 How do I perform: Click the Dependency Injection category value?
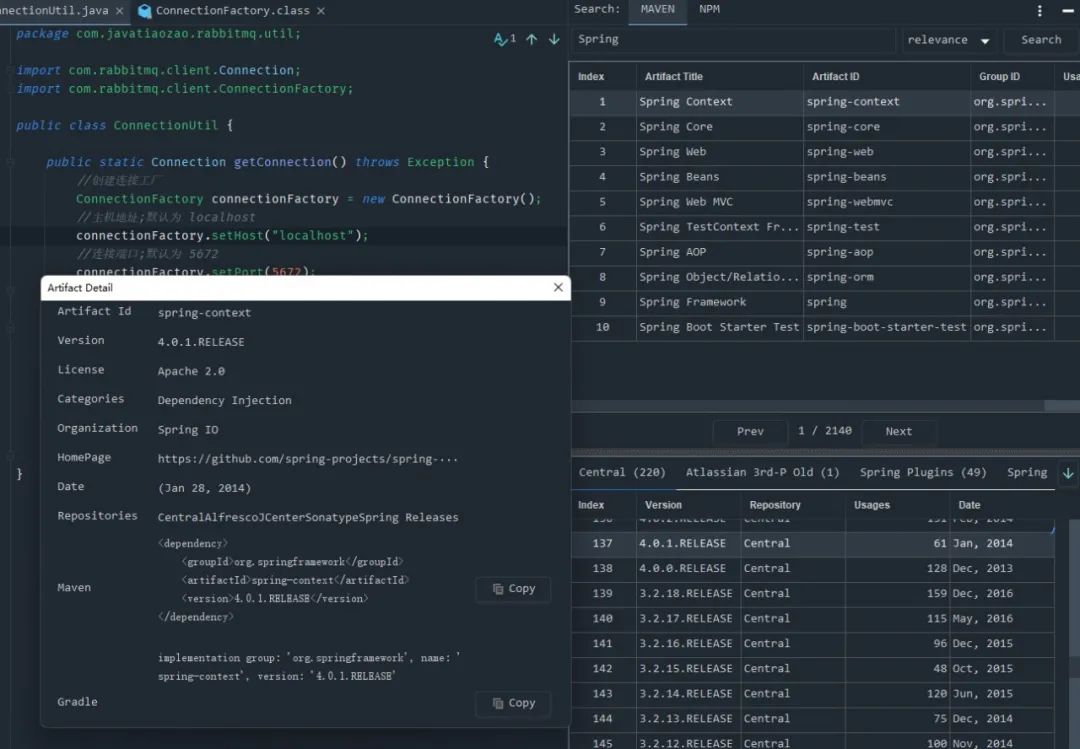point(224,400)
